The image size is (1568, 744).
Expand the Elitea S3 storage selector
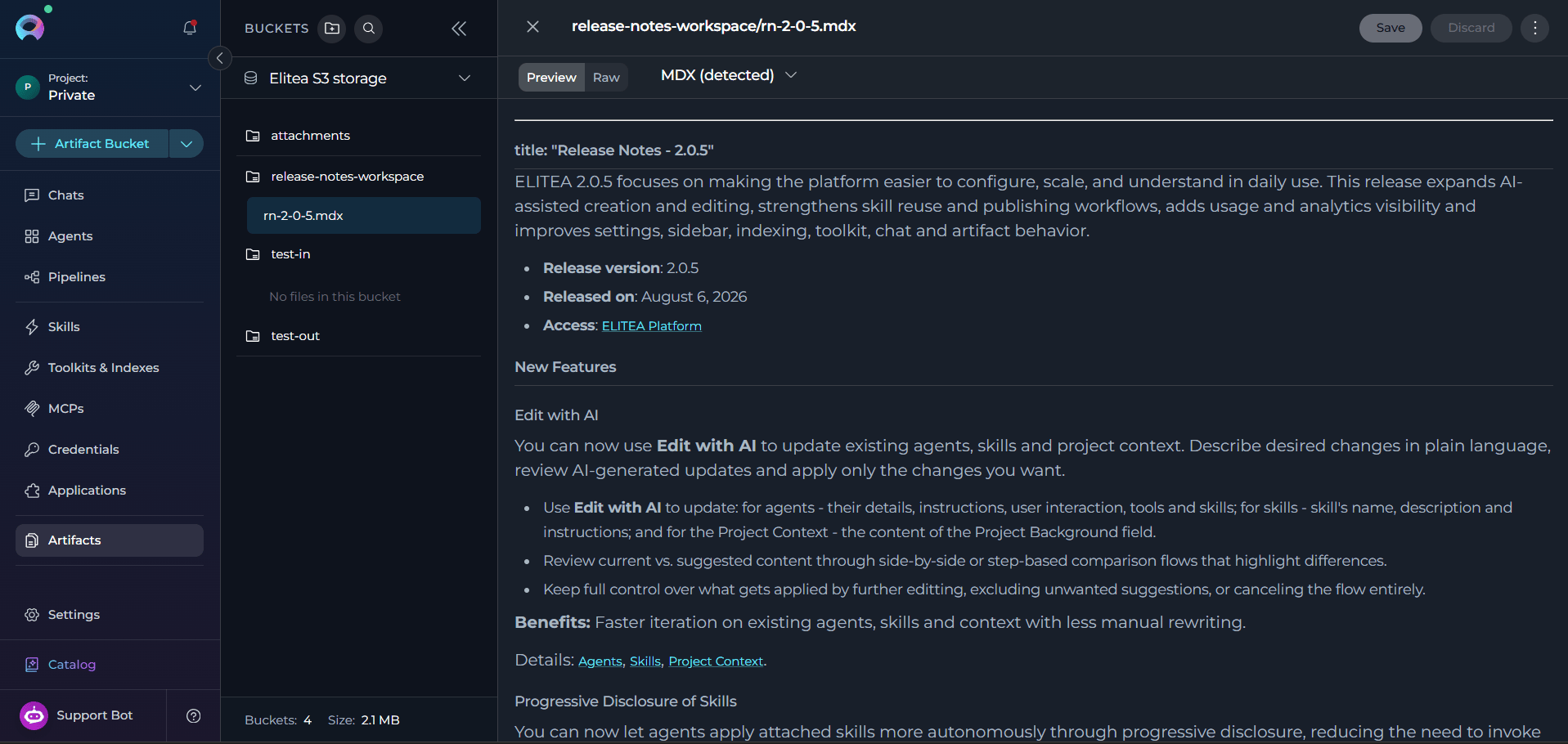point(465,78)
